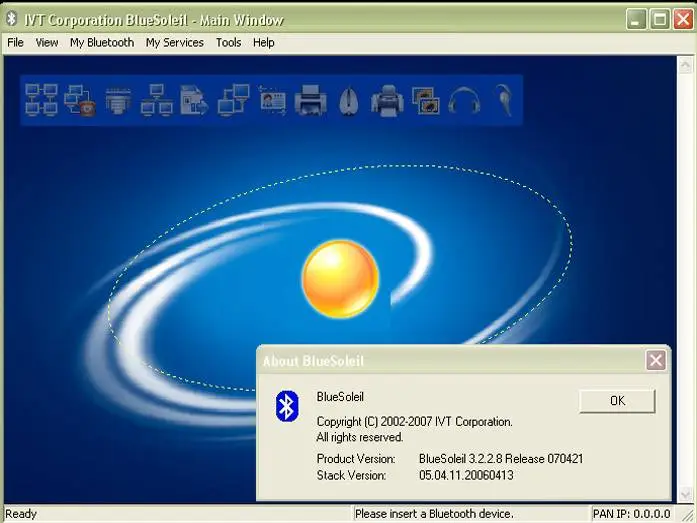This screenshot has width=697, height=523.
Task: Select the File Transfer document icon
Action: click(194, 100)
